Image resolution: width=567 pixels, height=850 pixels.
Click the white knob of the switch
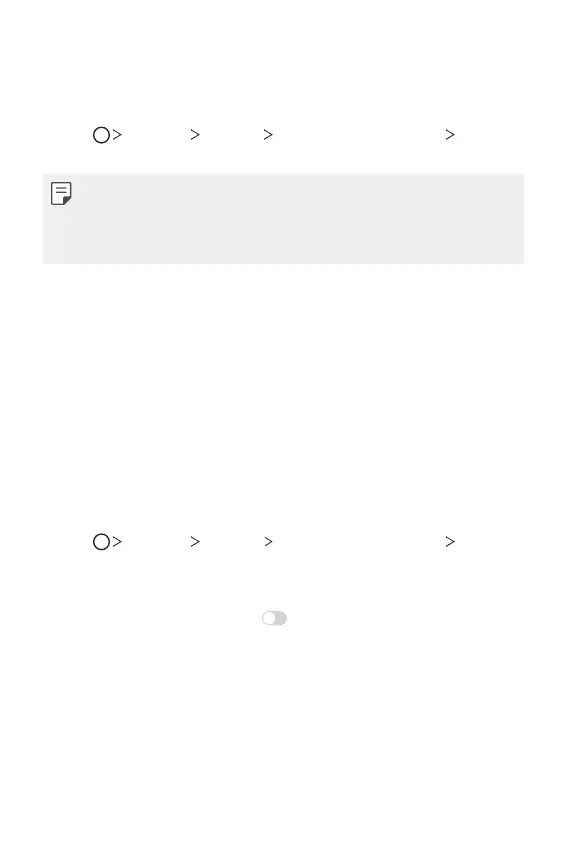tap(269, 619)
